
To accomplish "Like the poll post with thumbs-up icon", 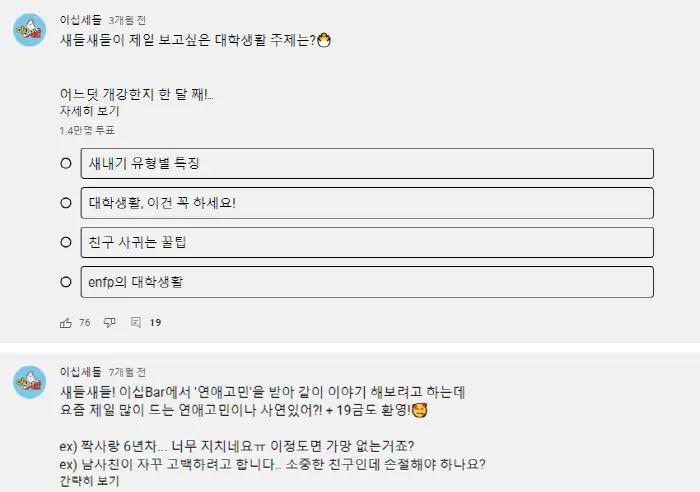I will (x=66, y=323).
